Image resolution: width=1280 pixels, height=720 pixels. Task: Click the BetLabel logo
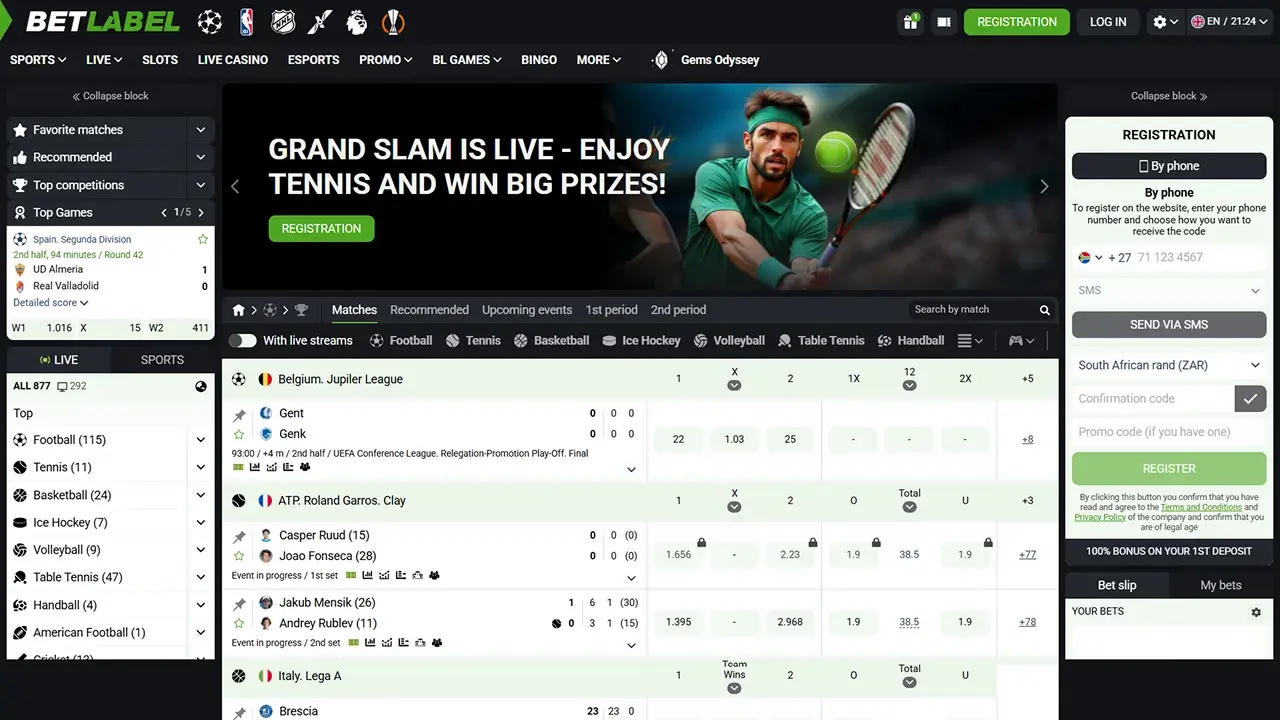pos(103,21)
